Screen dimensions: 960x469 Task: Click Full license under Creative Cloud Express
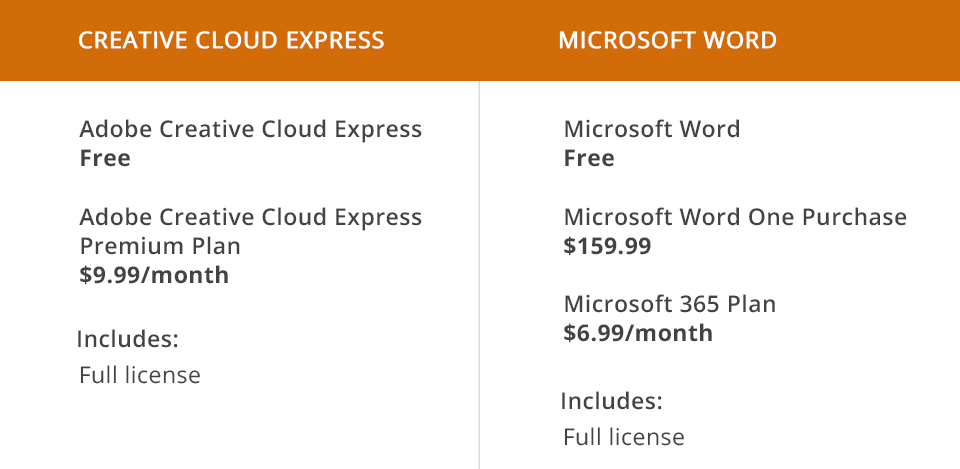point(140,375)
